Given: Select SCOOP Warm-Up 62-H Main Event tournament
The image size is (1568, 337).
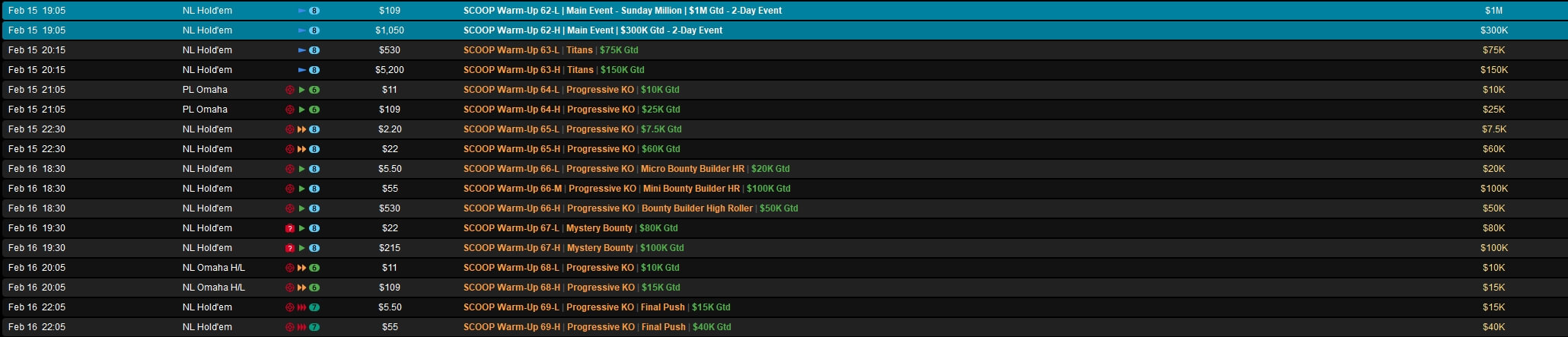Looking at the screenshot, I should tap(593, 30).
